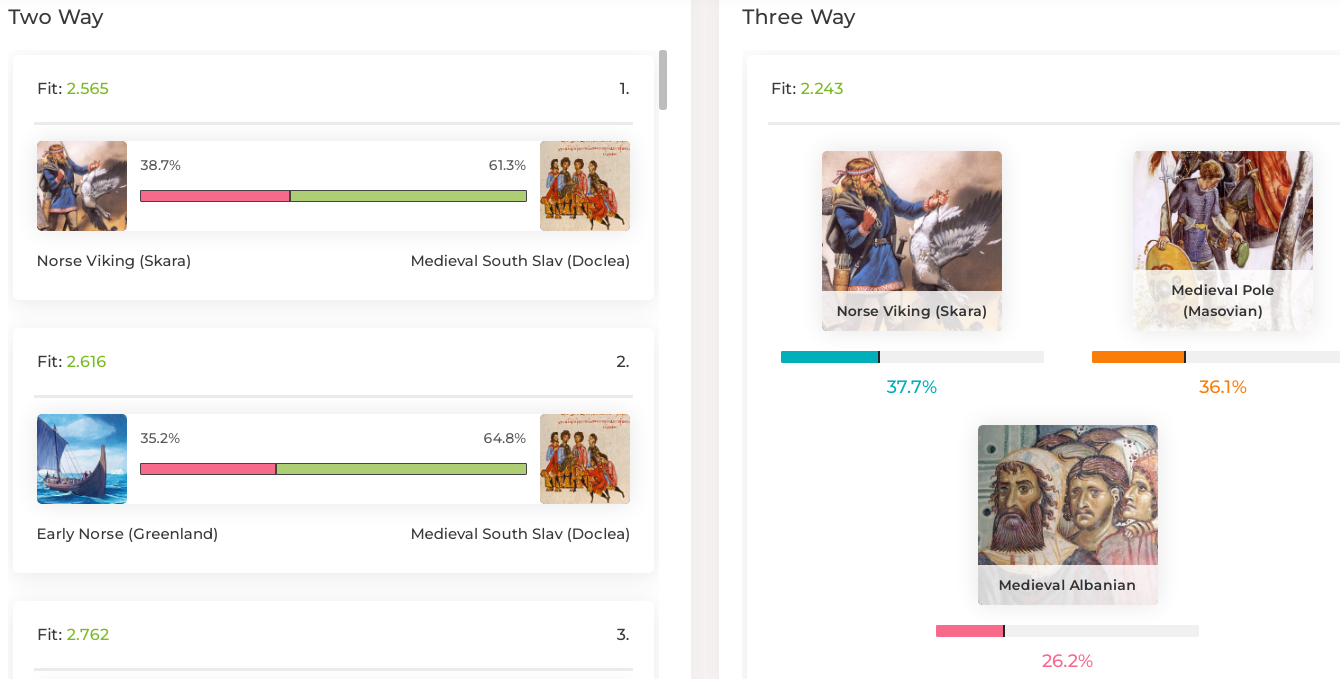Screen dimensions: 1340x679
Task: Click the pink 38.7% bar segment
Action: (x=215, y=196)
